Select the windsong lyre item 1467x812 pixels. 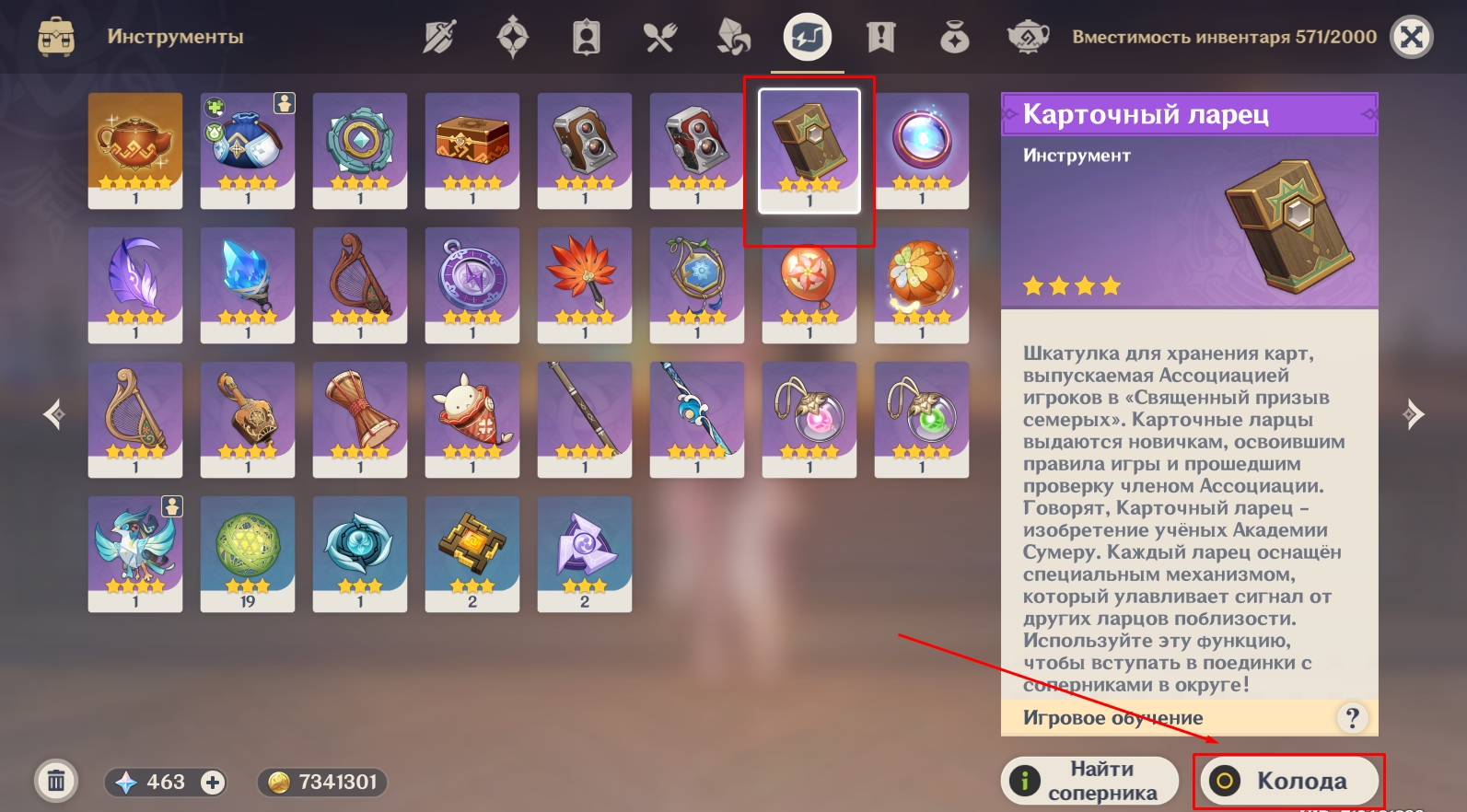point(135,420)
